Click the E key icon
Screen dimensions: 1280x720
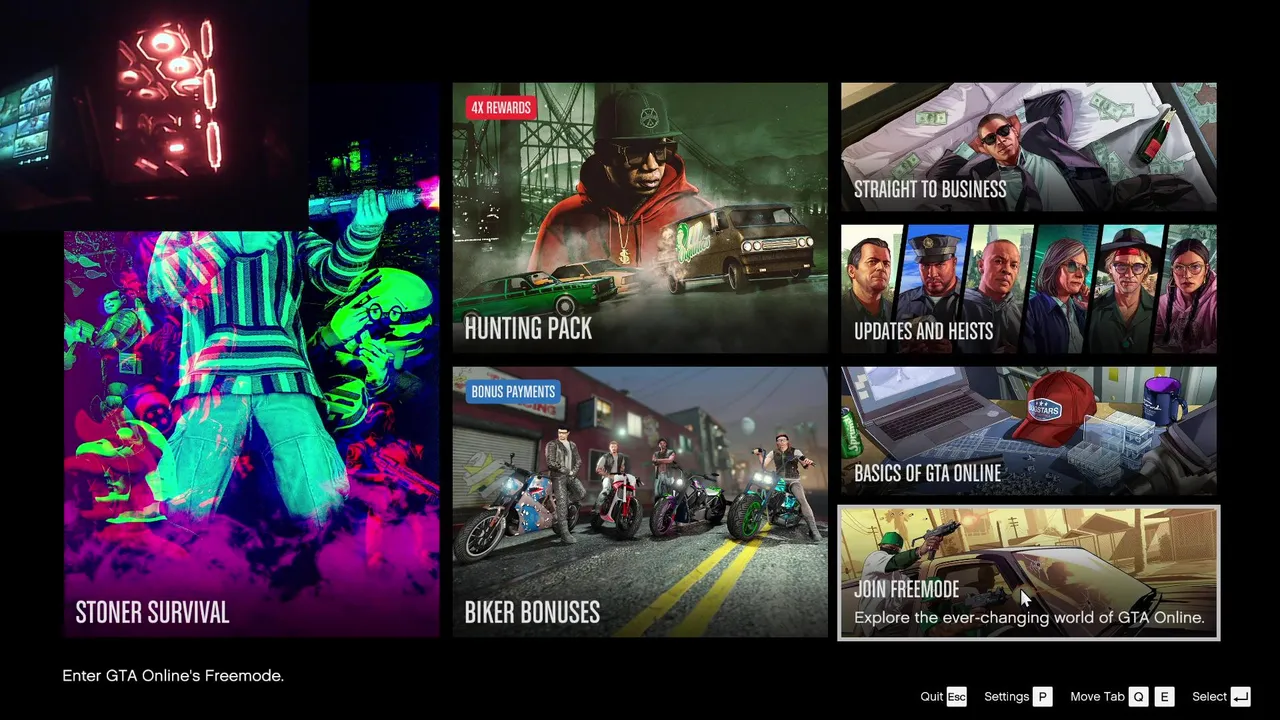pyautogui.click(x=1164, y=697)
